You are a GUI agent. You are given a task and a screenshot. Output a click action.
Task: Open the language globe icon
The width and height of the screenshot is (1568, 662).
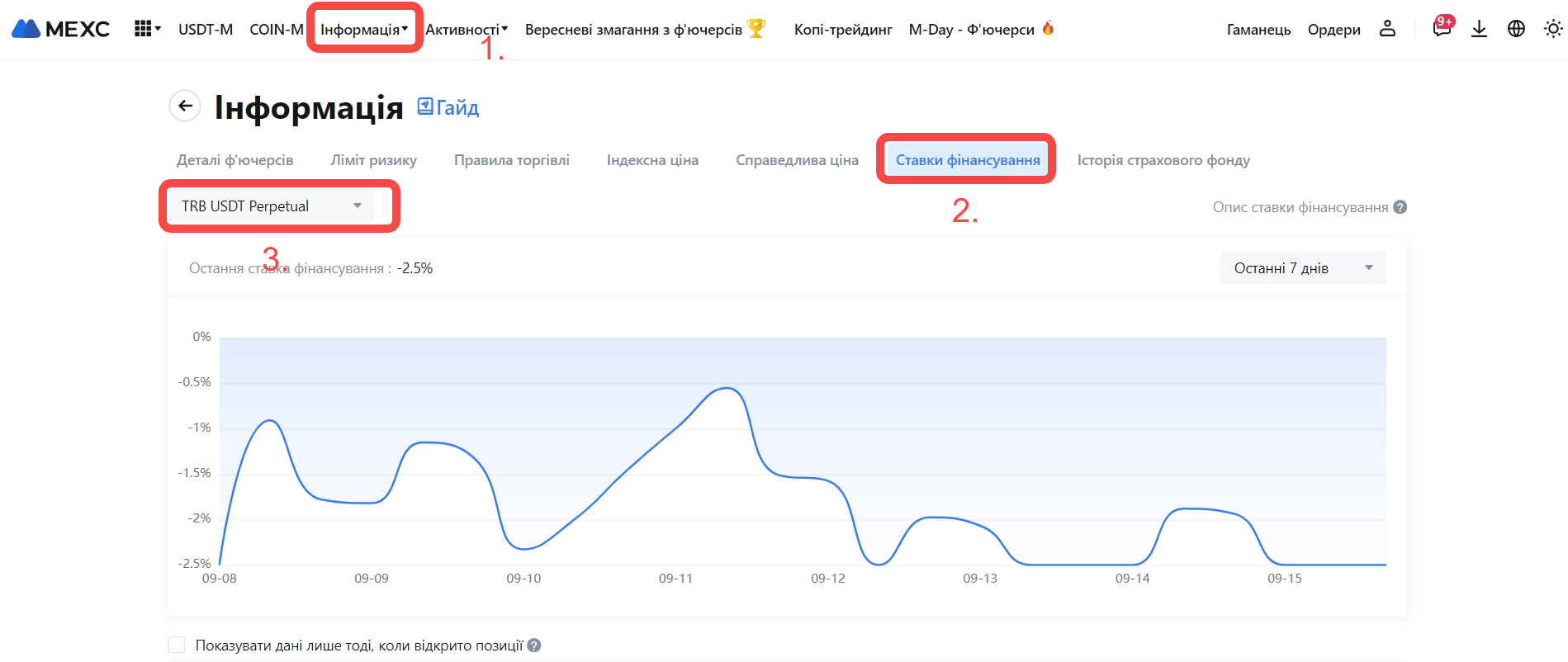(1516, 29)
